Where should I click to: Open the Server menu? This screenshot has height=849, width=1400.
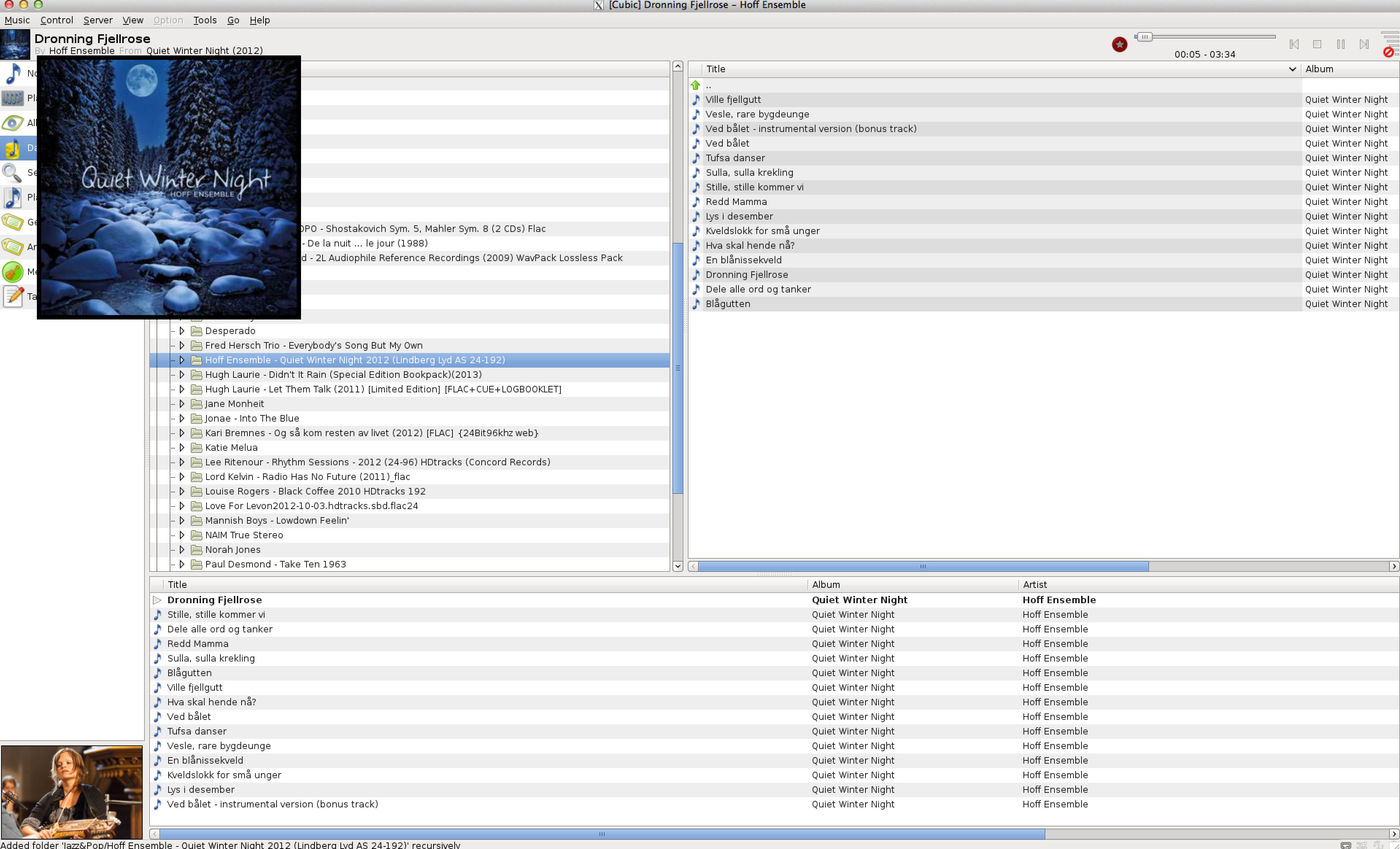[x=98, y=20]
